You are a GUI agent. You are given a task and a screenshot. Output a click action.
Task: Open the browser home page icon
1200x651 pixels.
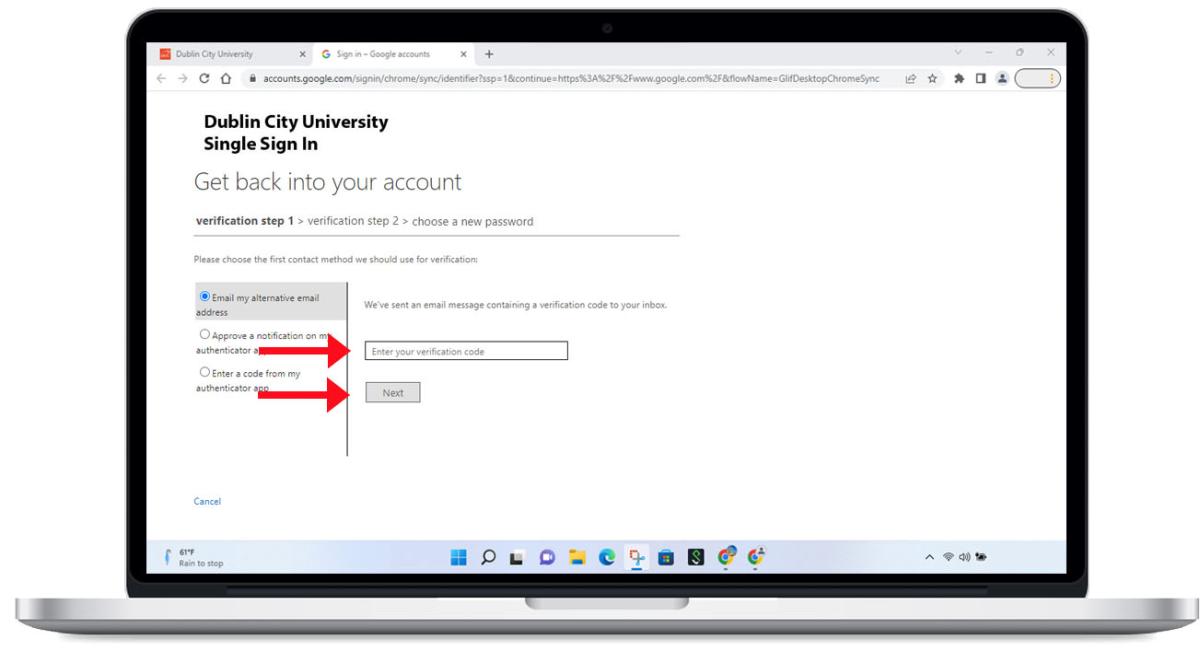click(225, 78)
